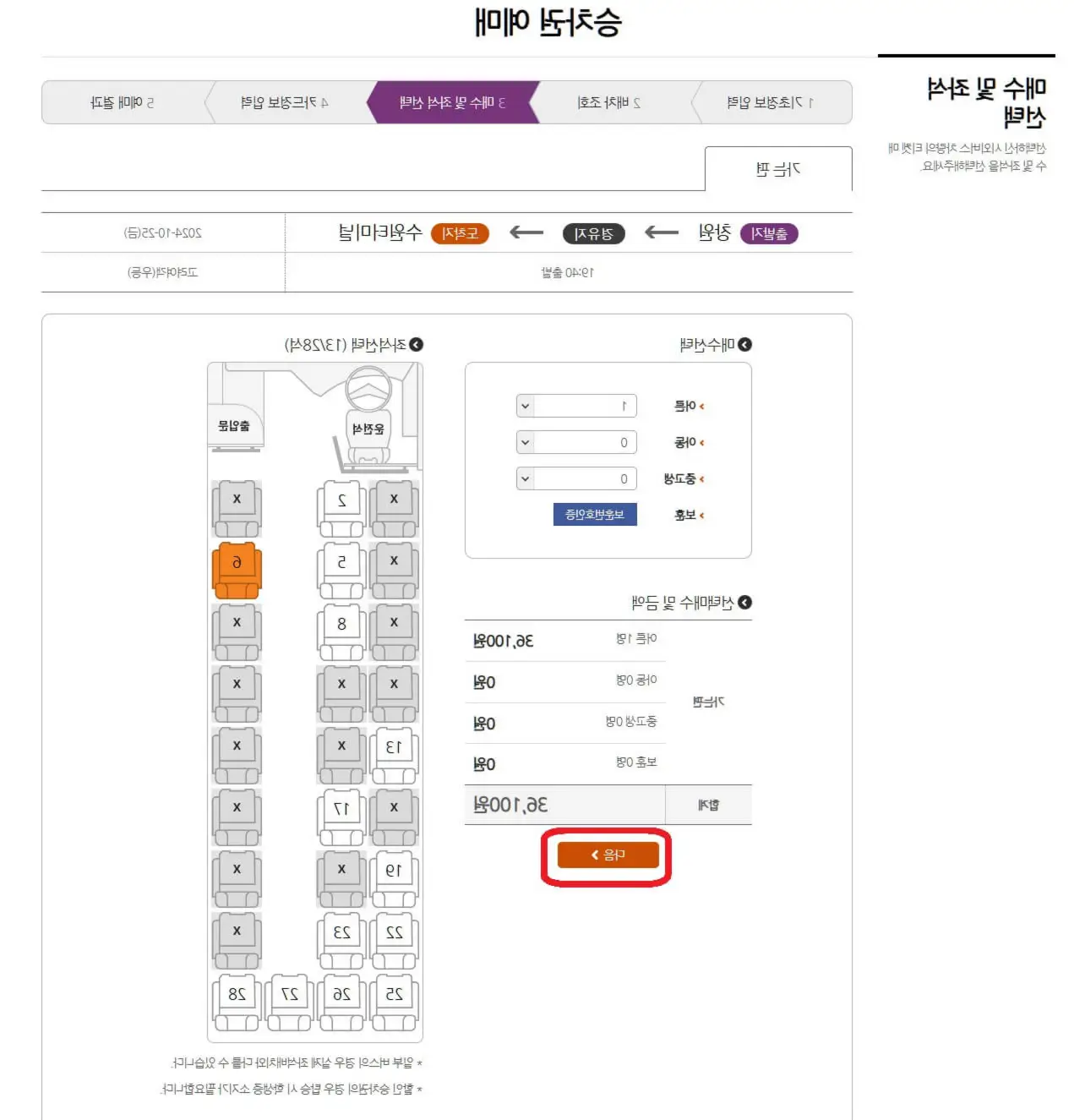The width and height of the screenshot is (1074, 1120).
Task: Choose seat 8 on the seat map
Action: pos(341,631)
